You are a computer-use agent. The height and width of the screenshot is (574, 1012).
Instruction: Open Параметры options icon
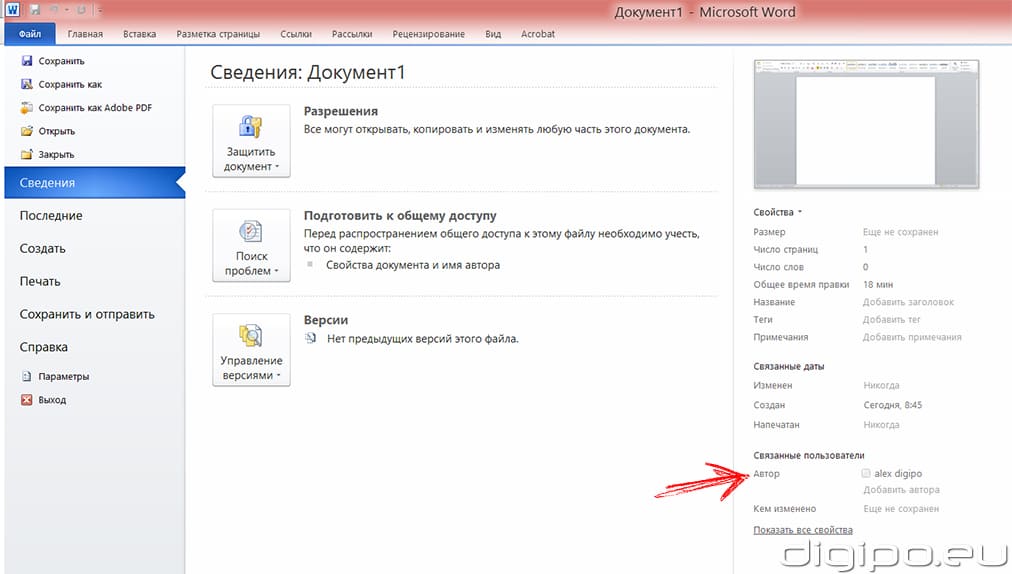click(27, 377)
